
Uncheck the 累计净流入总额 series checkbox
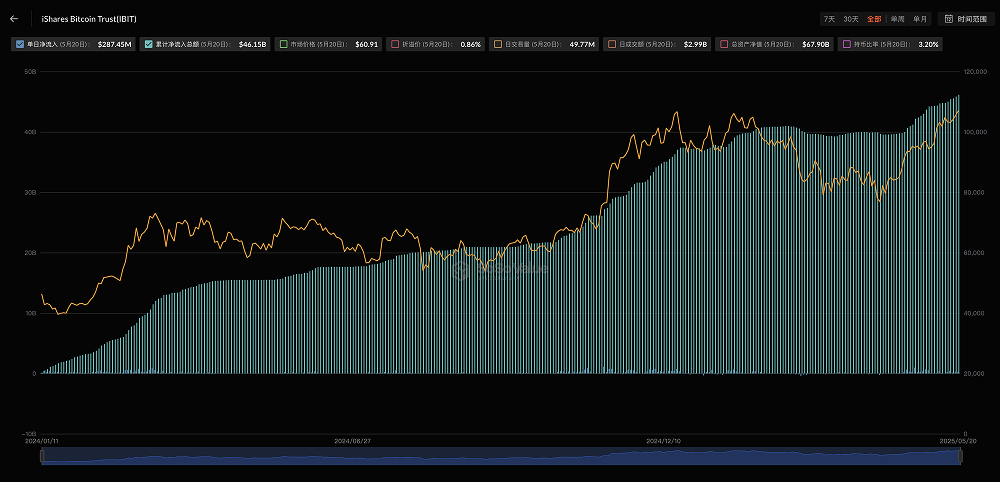[x=149, y=45]
